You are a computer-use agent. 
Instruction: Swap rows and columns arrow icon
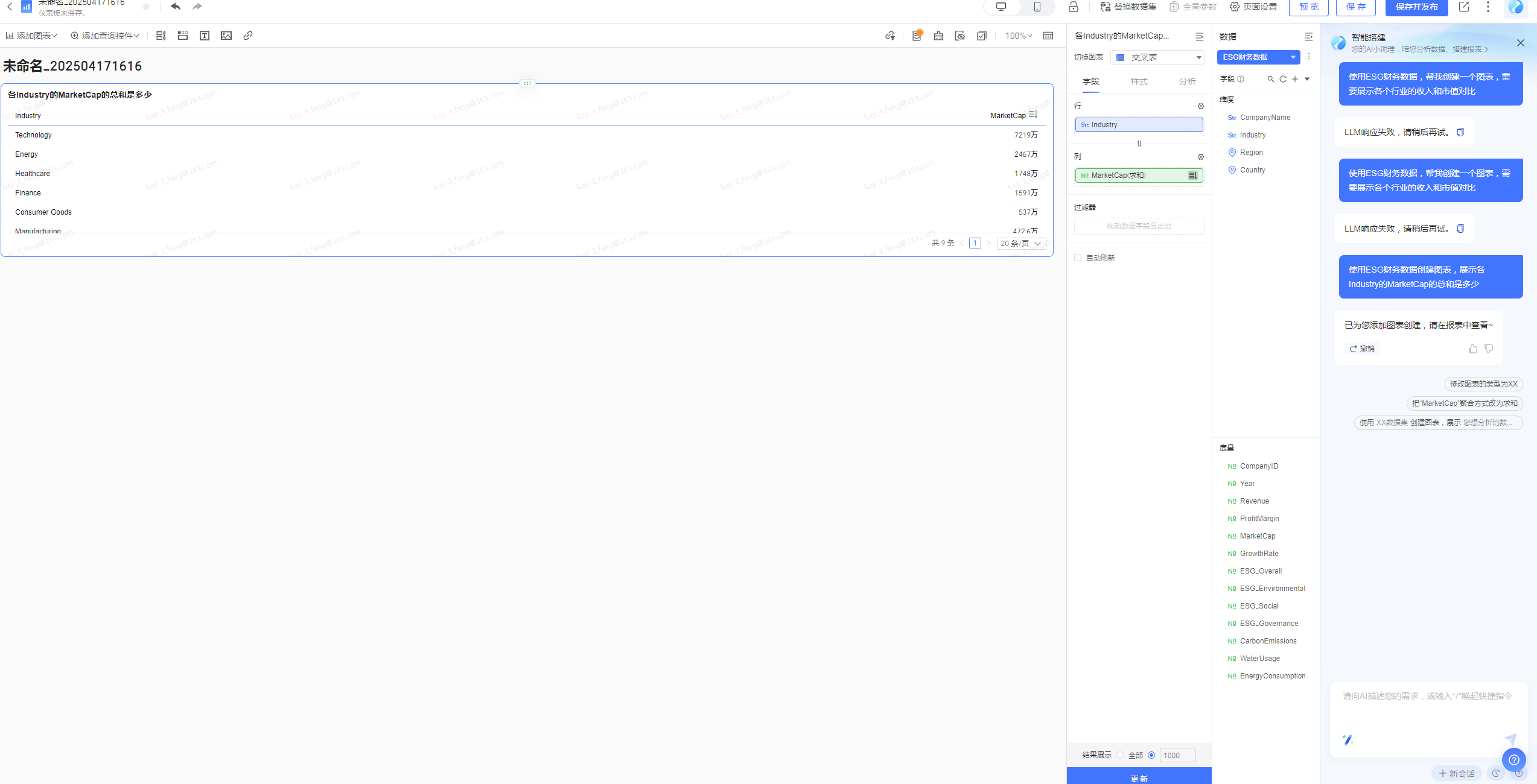[1139, 144]
